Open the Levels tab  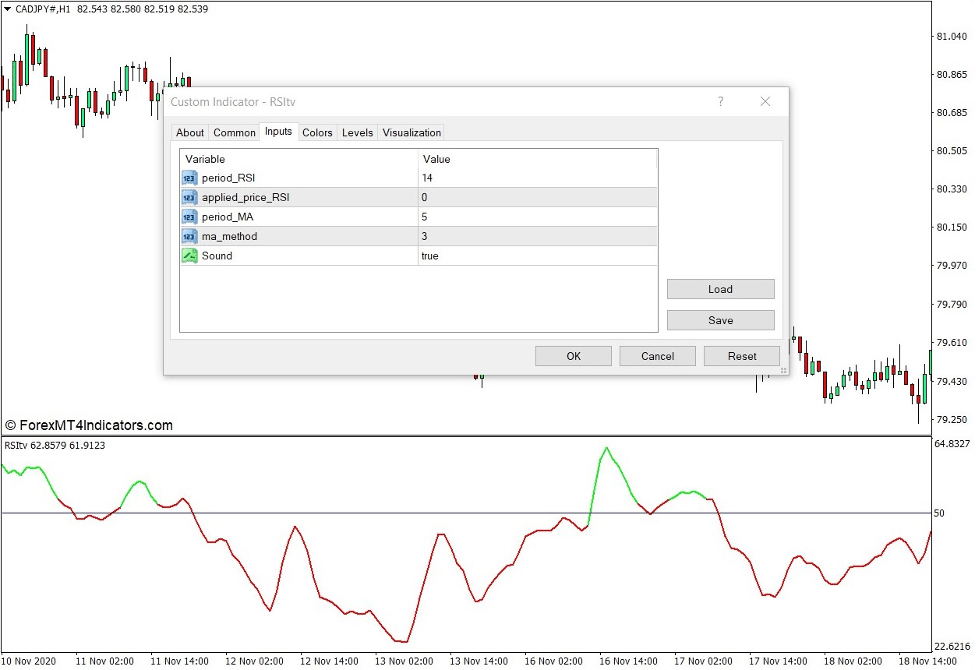(357, 132)
